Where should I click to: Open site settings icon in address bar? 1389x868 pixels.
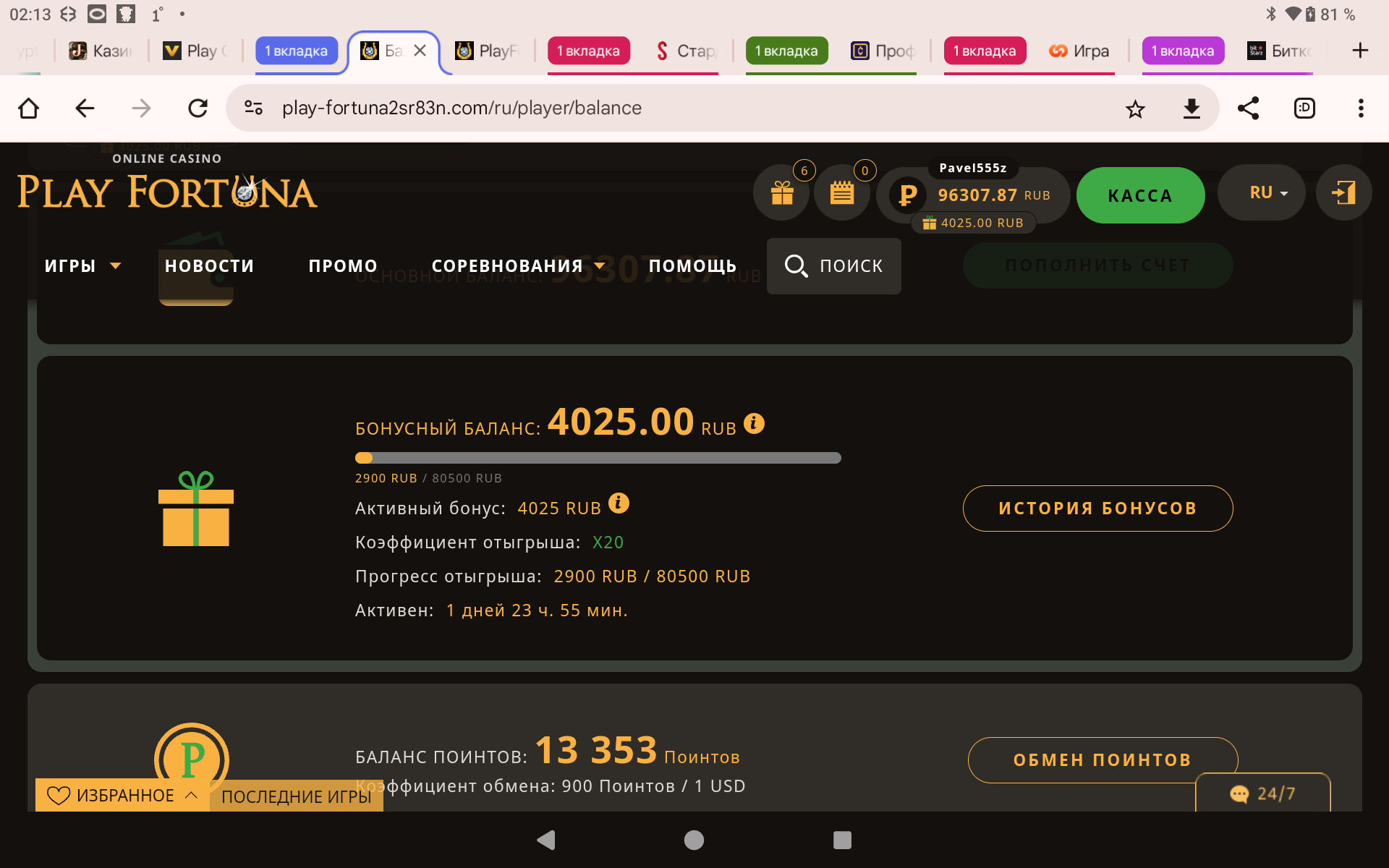click(253, 108)
